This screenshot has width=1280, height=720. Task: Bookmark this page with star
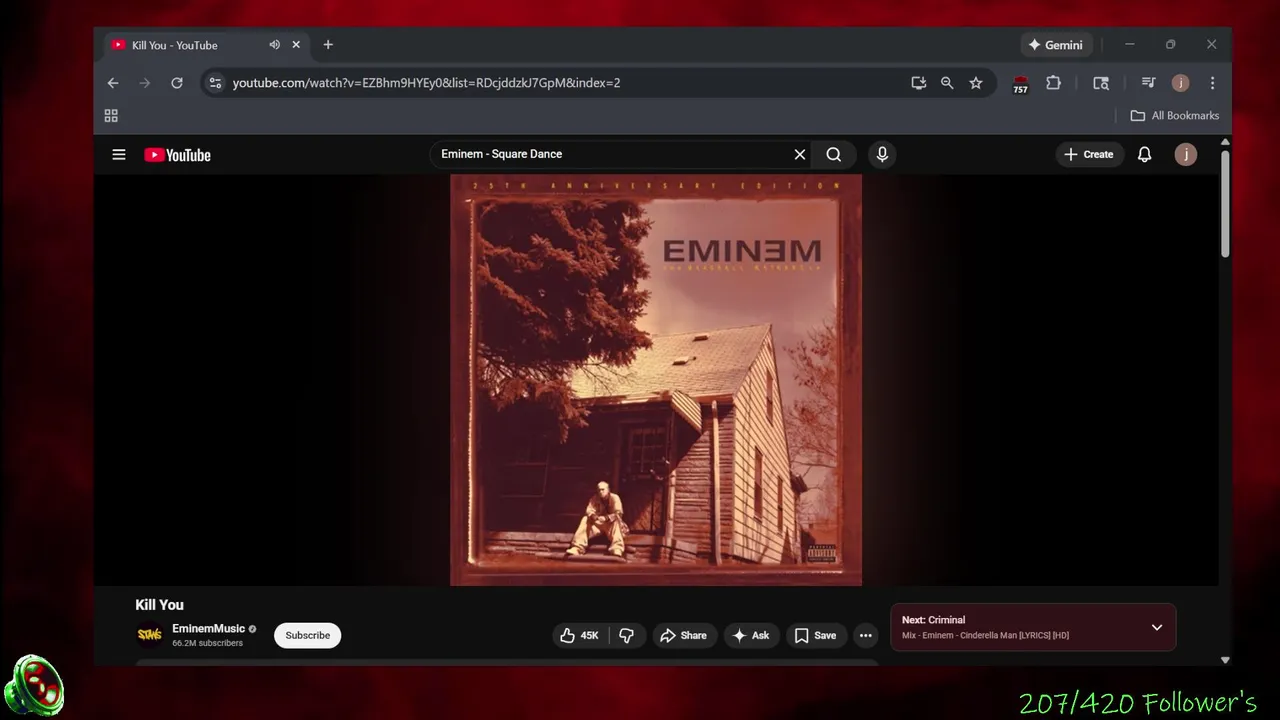(976, 83)
